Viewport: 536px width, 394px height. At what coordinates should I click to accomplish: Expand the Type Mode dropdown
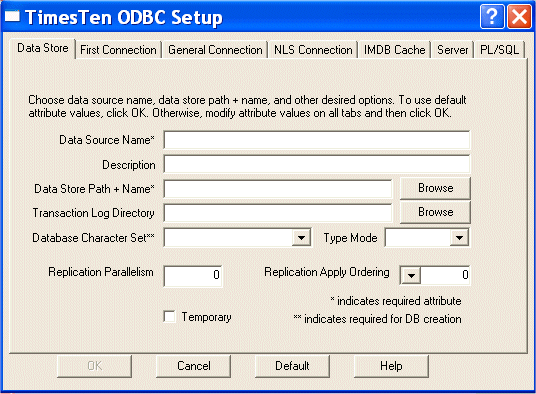point(459,237)
